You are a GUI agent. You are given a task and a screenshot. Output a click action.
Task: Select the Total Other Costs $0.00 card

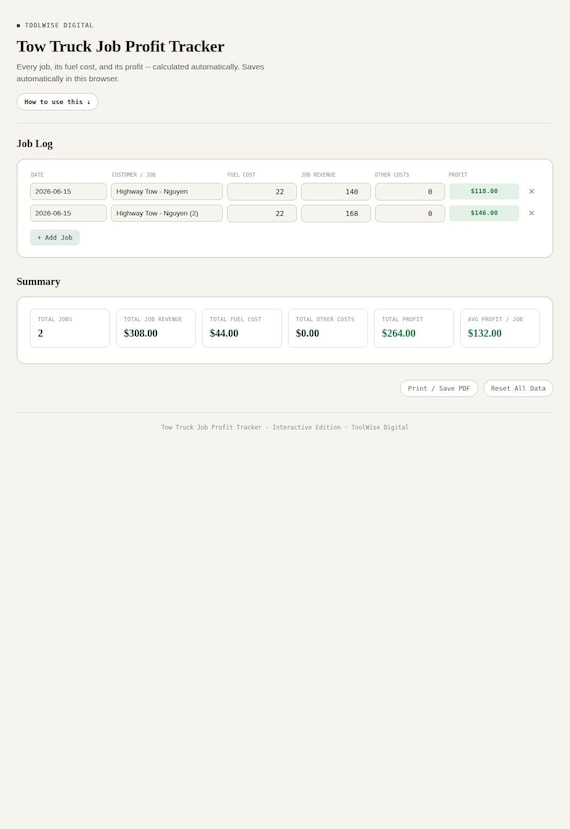[328, 328]
